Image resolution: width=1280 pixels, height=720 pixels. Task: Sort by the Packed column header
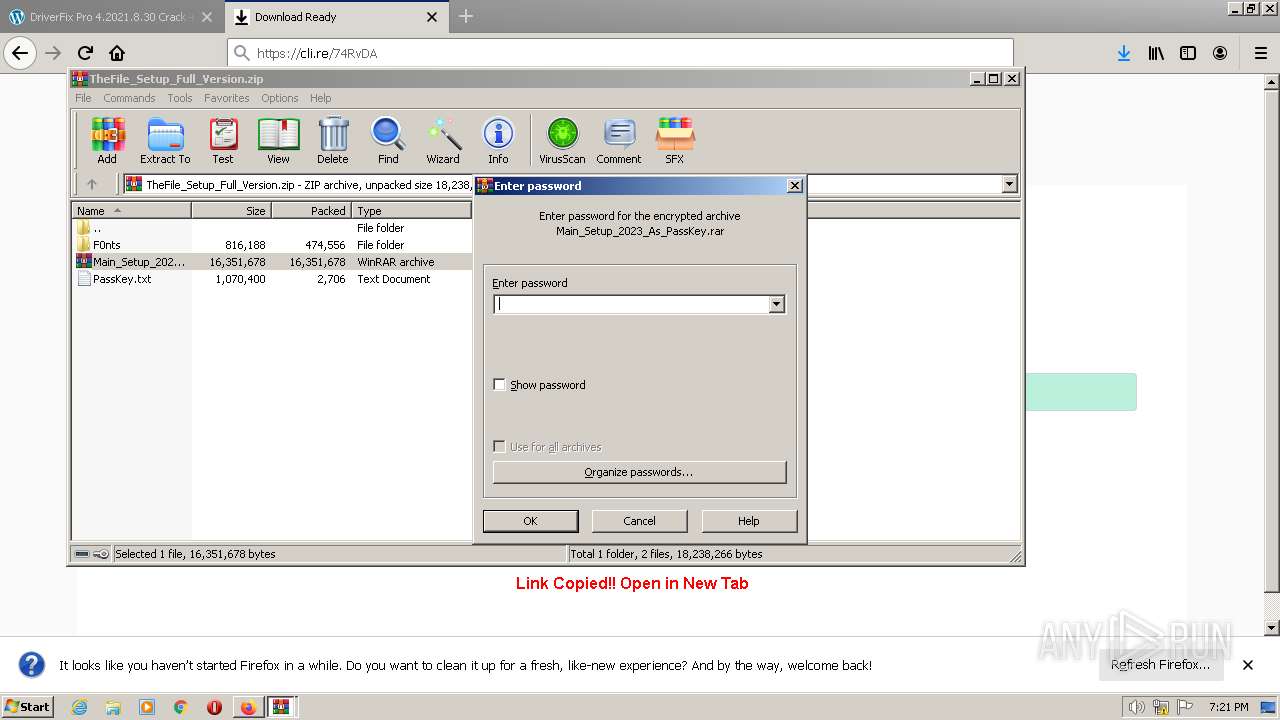(x=311, y=211)
